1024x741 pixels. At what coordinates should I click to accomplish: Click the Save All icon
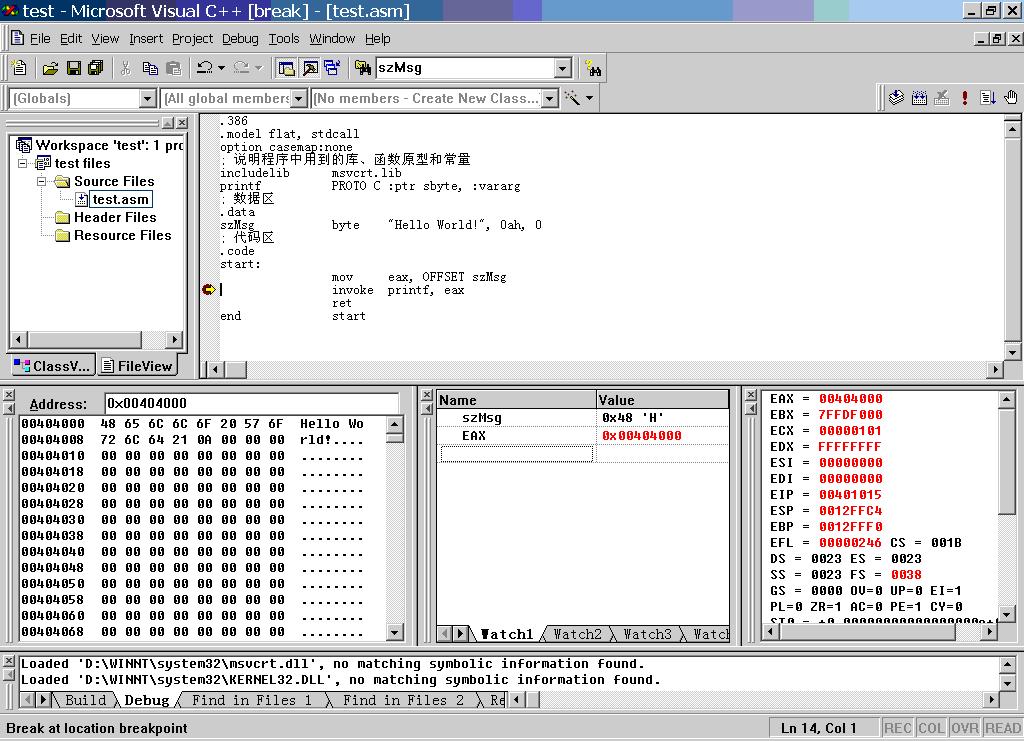pos(95,68)
